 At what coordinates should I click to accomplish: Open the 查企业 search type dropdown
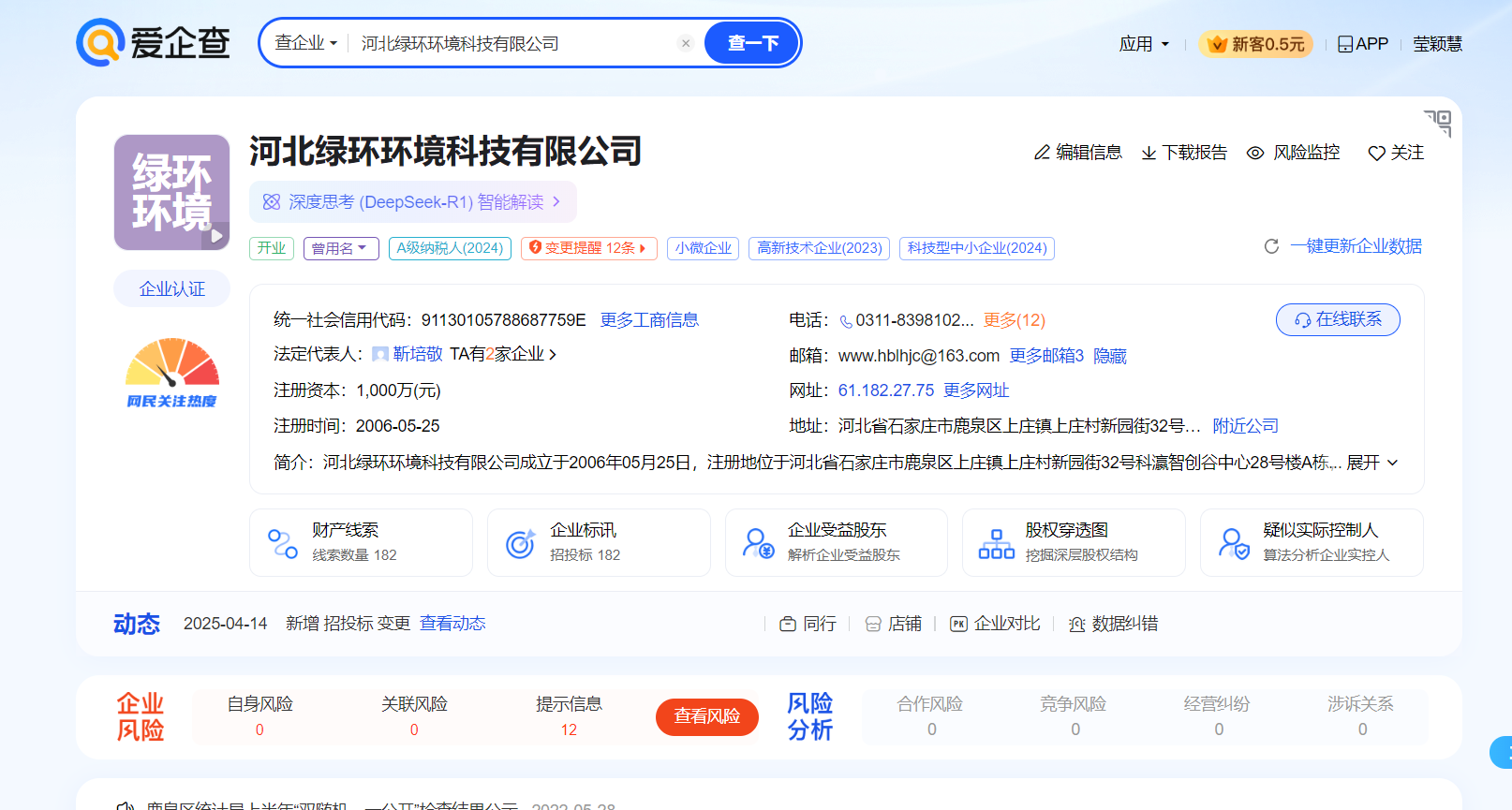[x=305, y=43]
